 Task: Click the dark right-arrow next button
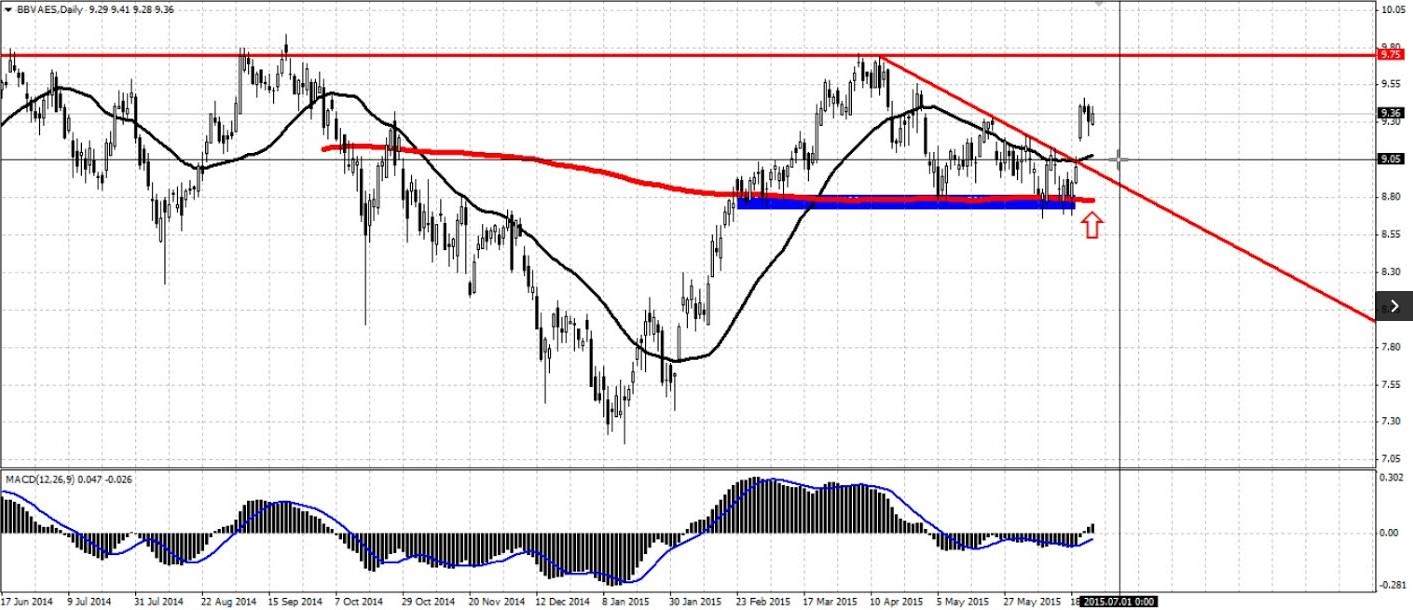[1394, 307]
